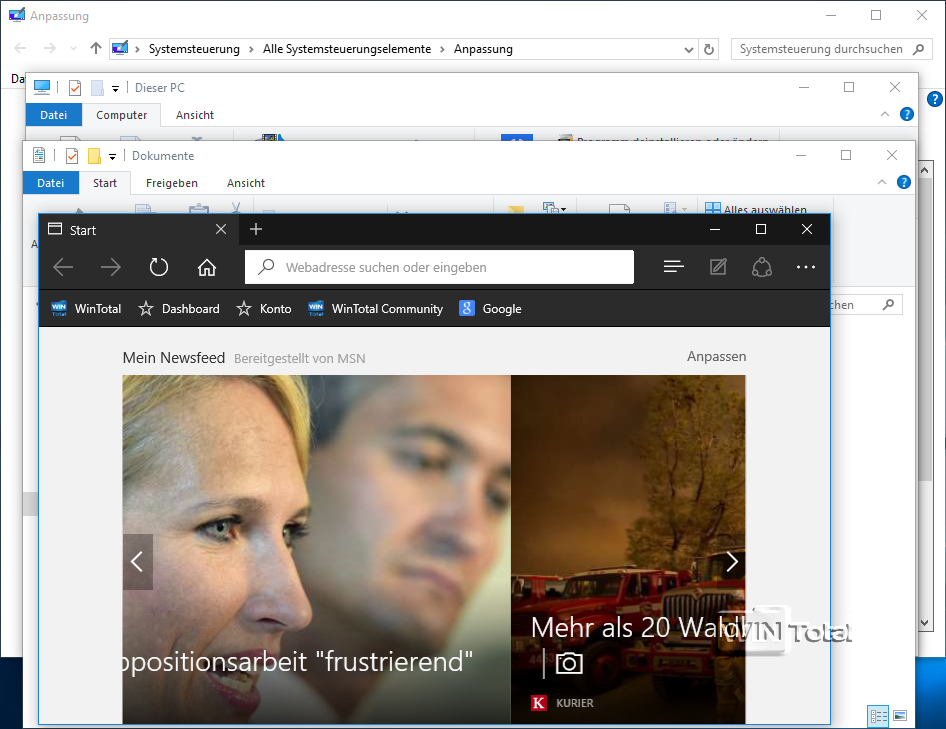Open WinTotal Community favorite
The image size is (946, 729).
(x=375, y=309)
